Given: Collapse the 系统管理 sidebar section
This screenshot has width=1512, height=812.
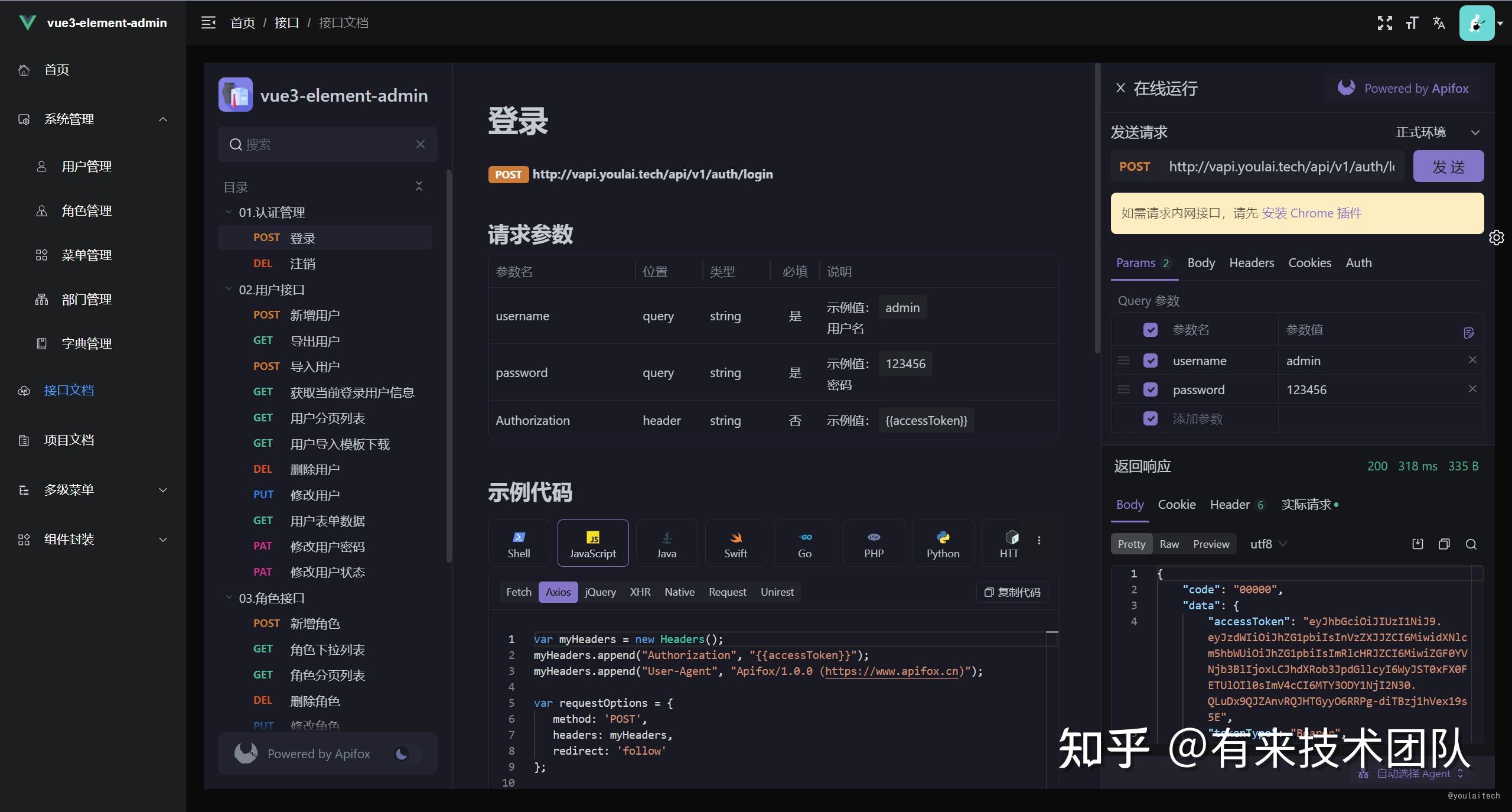Looking at the screenshot, I should pyautogui.click(x=163, y=119).
